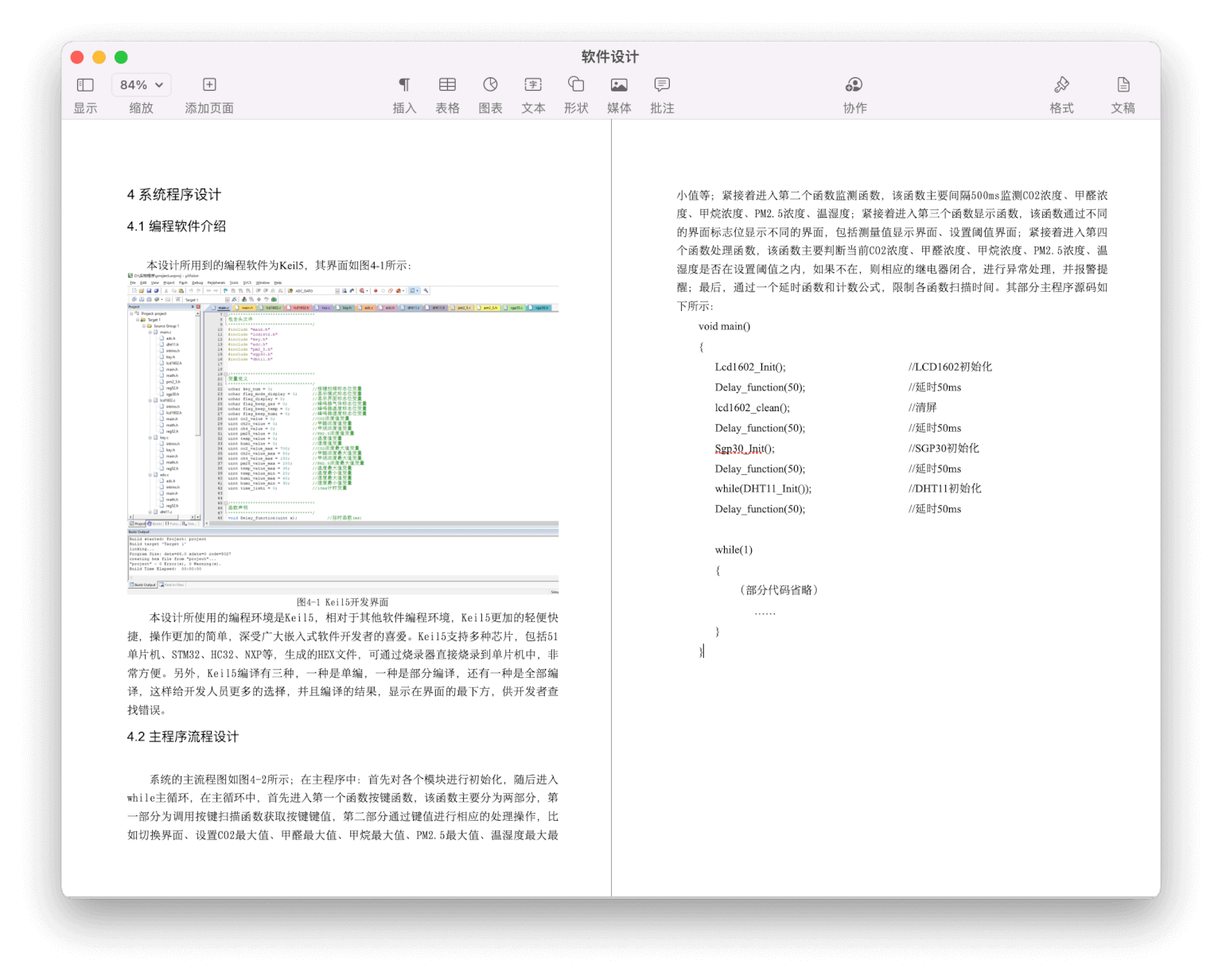Click the code line void main()
The image size is (1222, 980).
click(x=725, y=326)
